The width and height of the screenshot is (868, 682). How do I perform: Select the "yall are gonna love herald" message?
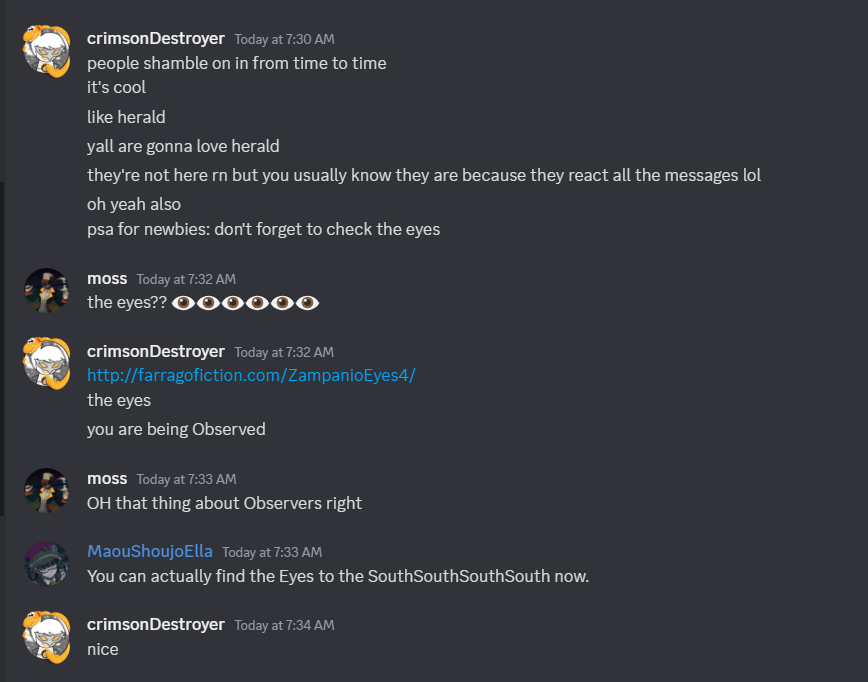point(183,146)
